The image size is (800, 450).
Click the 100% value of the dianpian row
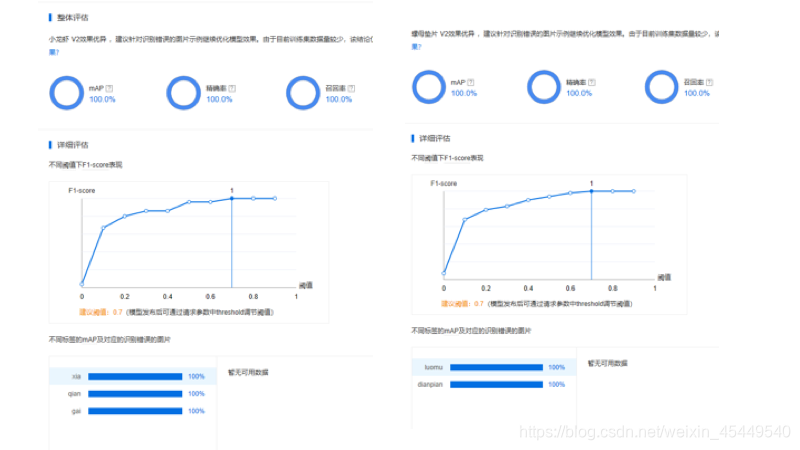(x=557, y=385)
